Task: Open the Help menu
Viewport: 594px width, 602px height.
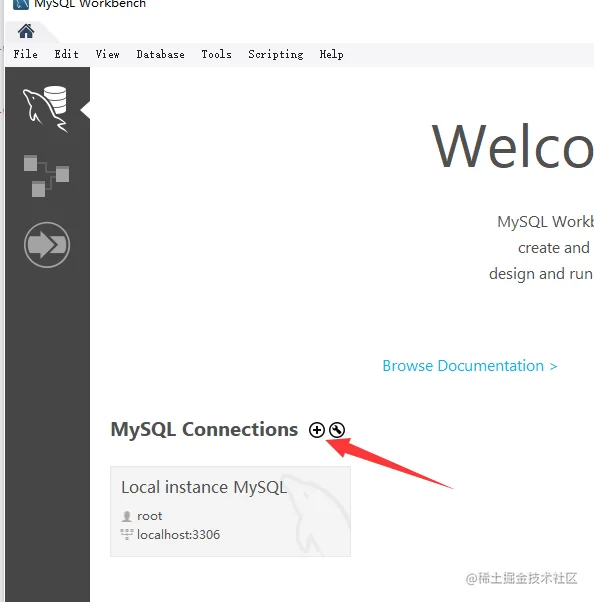Action: point(331,55)
